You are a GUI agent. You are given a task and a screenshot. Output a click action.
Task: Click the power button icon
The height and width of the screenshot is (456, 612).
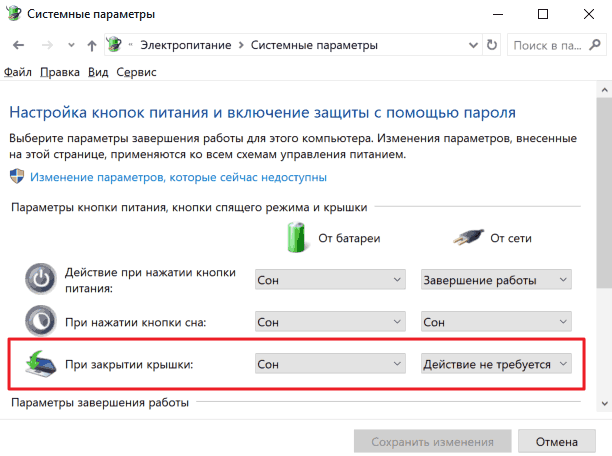tap(41, 279)
